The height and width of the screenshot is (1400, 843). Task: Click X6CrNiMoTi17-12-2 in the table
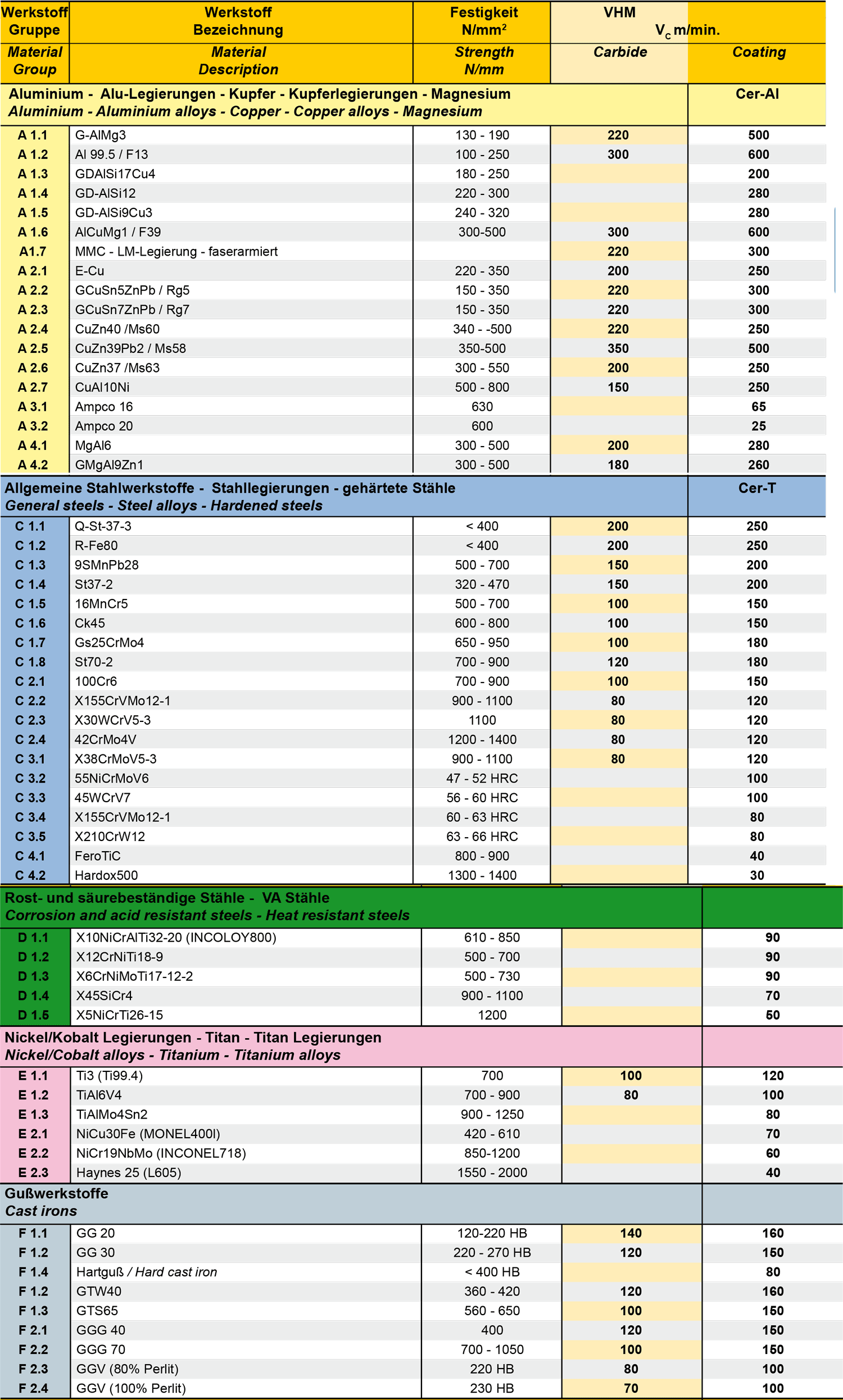134,976
